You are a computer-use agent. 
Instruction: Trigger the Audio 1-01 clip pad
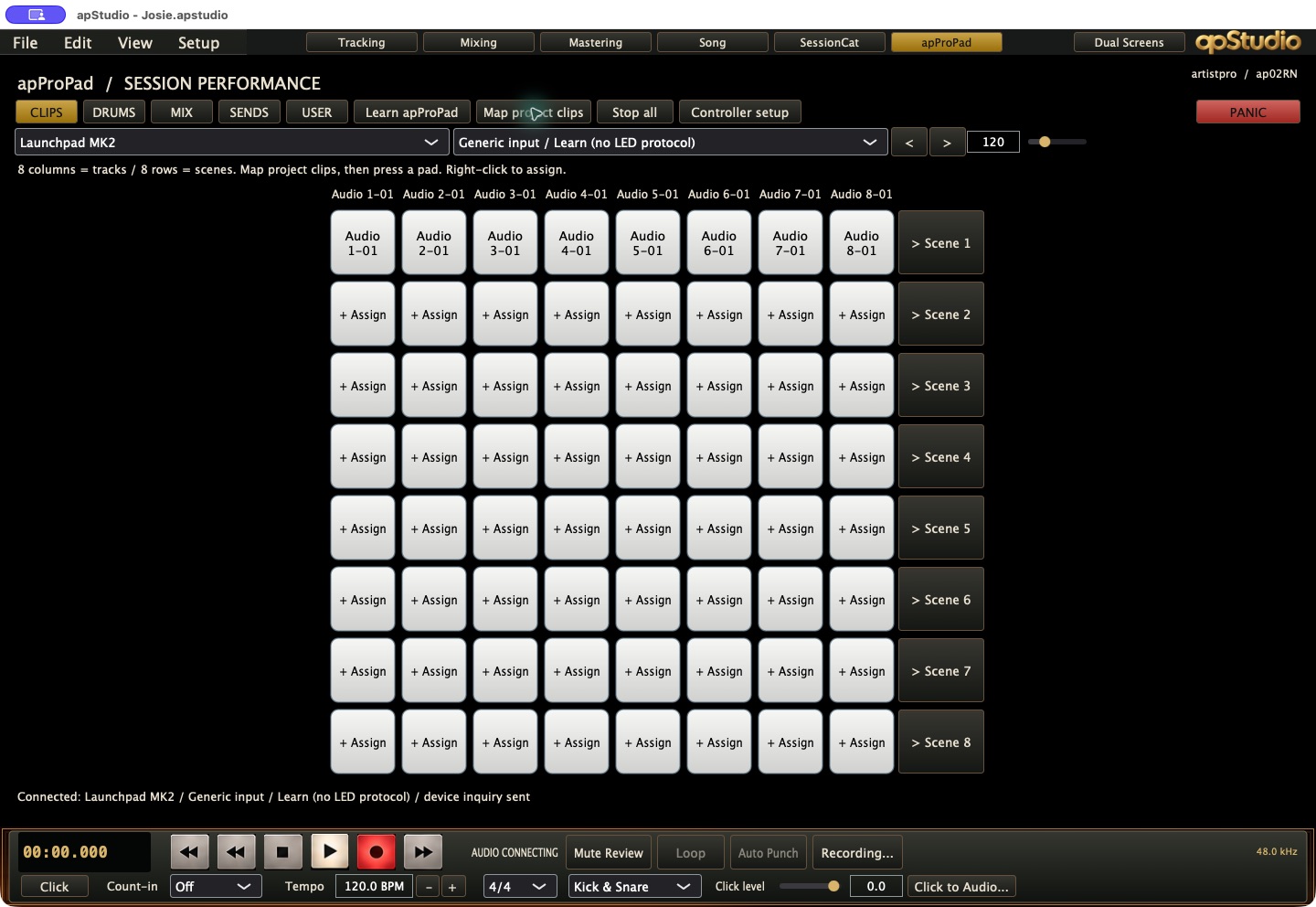pos(363,242)
